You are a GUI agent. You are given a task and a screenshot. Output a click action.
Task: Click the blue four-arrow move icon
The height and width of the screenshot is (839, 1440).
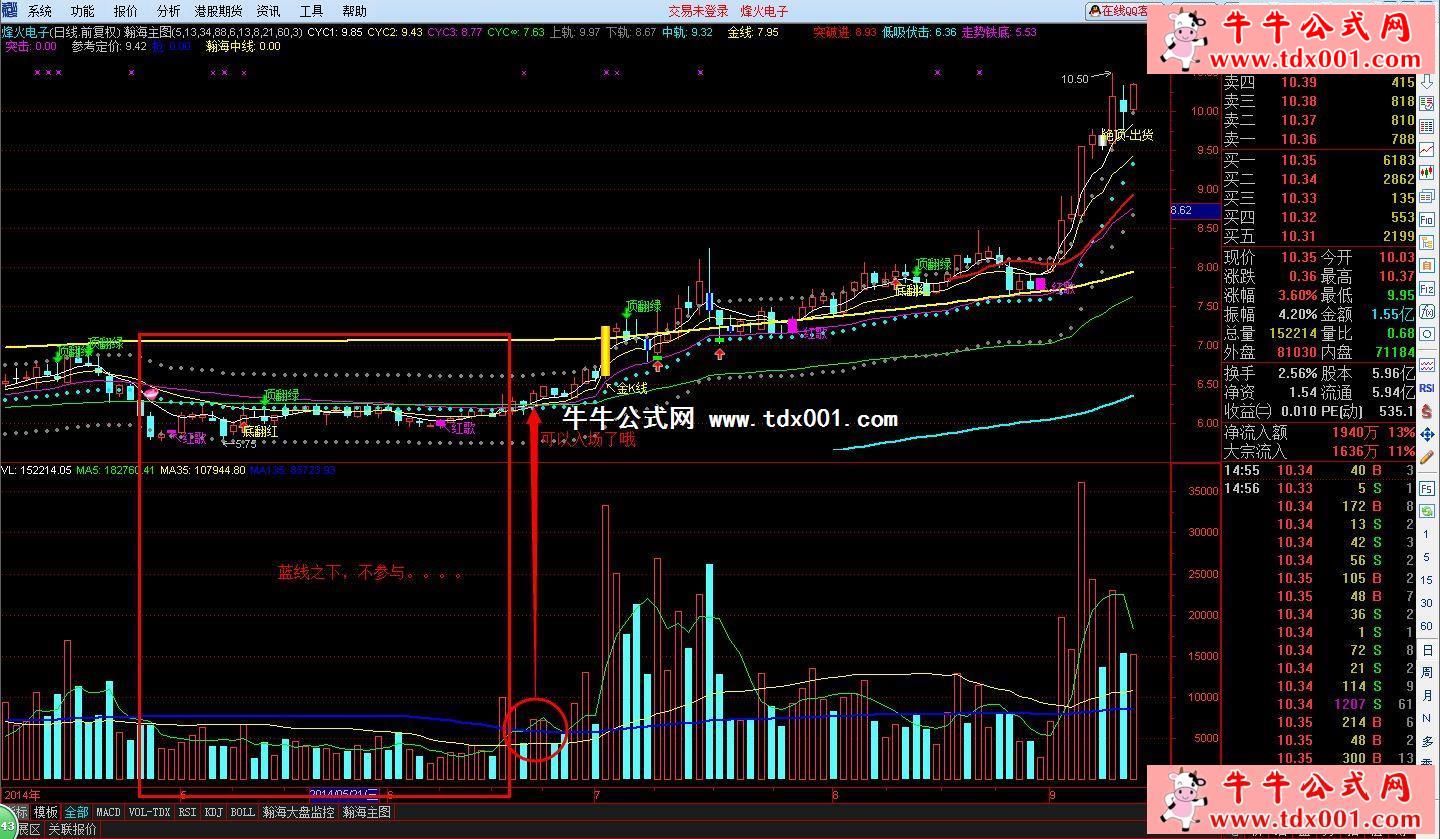[x=1428, y=435]
